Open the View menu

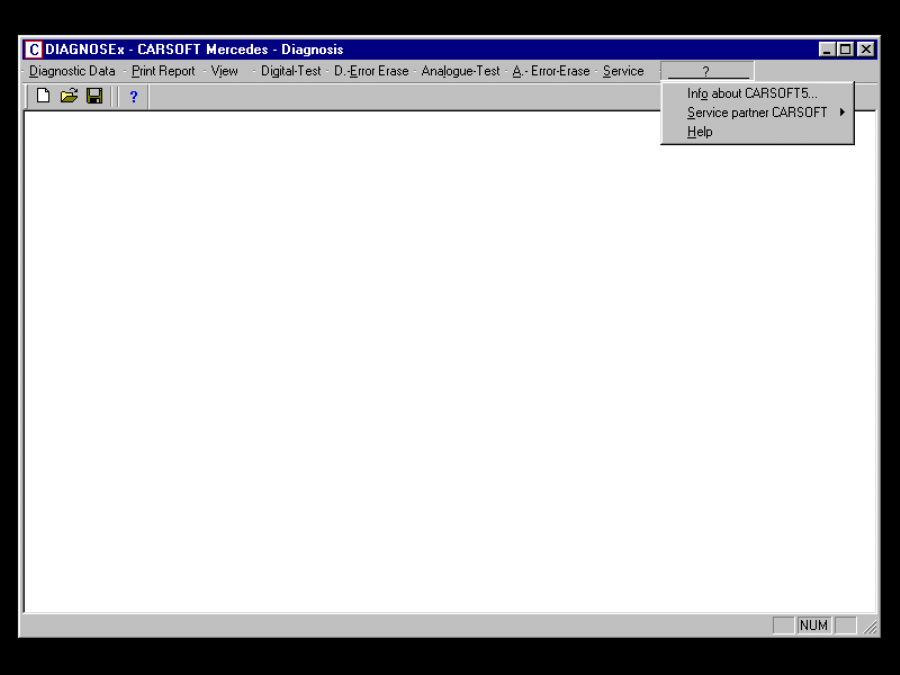click(x=224, y=71)
